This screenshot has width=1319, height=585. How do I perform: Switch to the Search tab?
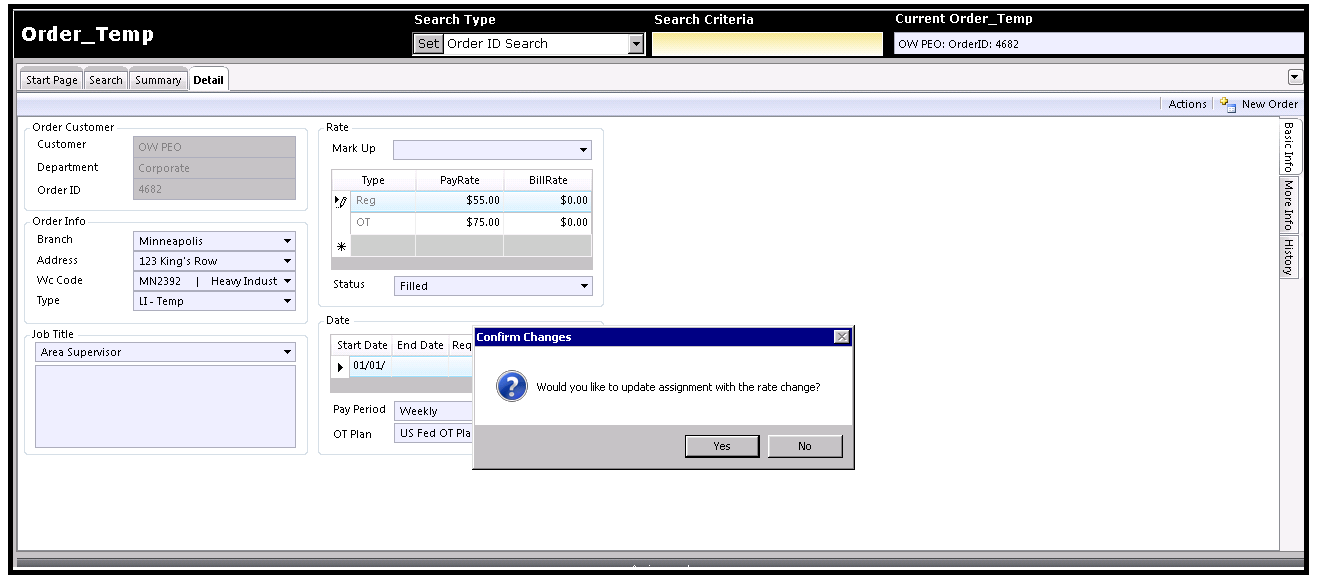tap(105, 80)
